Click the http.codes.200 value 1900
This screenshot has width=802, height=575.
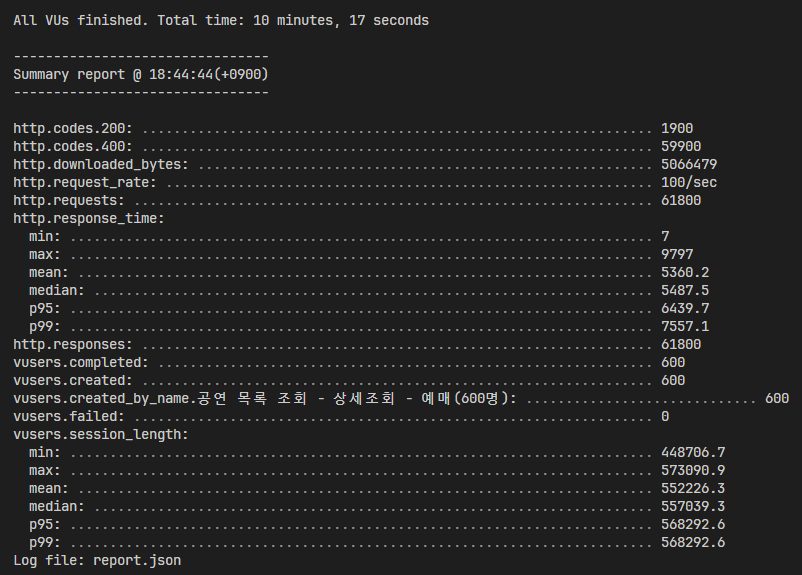(x=677, y=128)
